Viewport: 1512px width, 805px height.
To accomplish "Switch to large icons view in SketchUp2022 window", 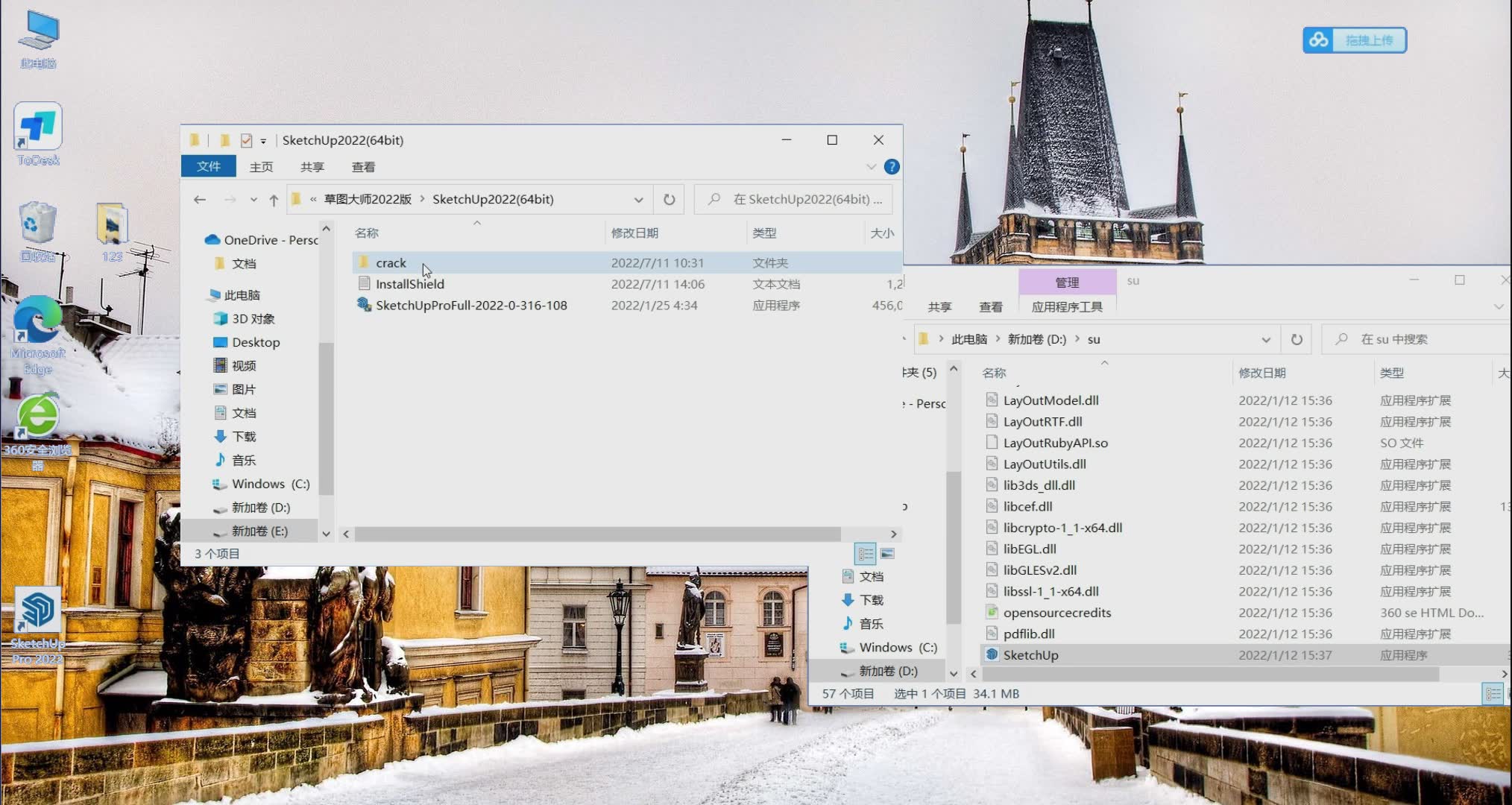I will (x=887, y=554).
